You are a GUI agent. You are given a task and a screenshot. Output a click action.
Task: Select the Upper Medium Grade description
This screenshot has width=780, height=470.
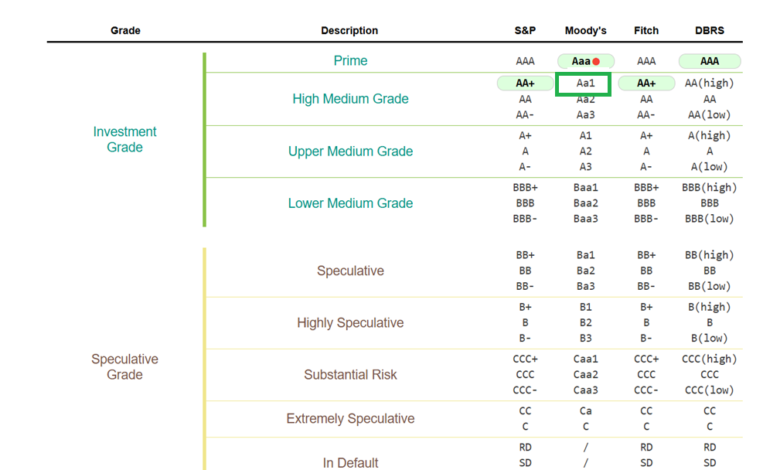tap(350, 151)
